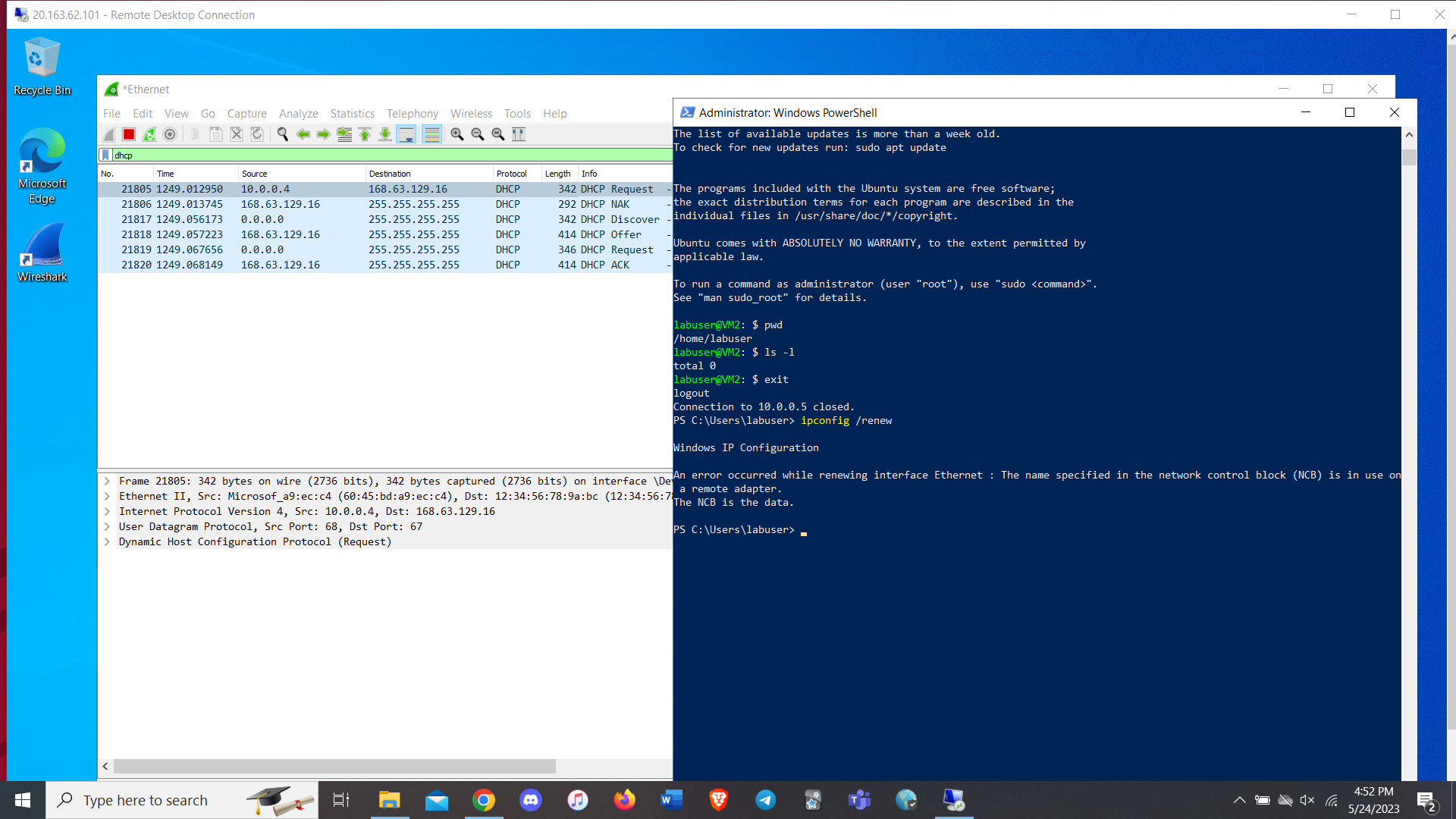1456x819 pixels.
Task: Expand the Ethernet II packet details
Action: point(107,496)
